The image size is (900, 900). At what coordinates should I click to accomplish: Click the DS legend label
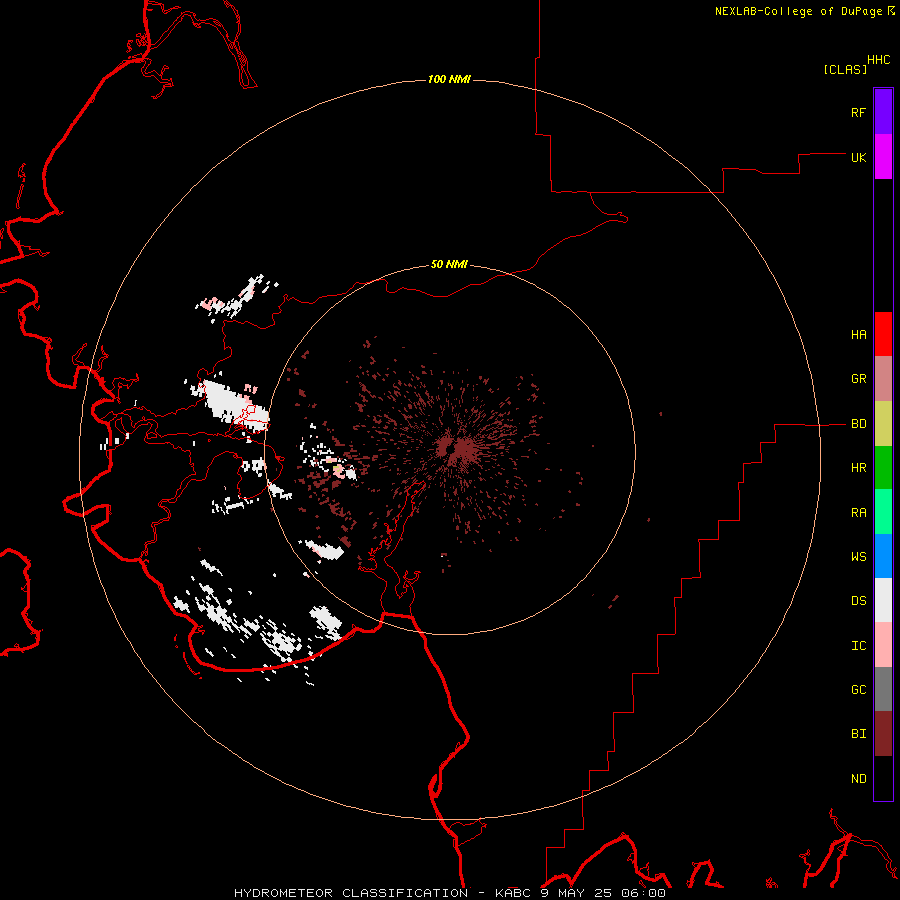(858, 601)
